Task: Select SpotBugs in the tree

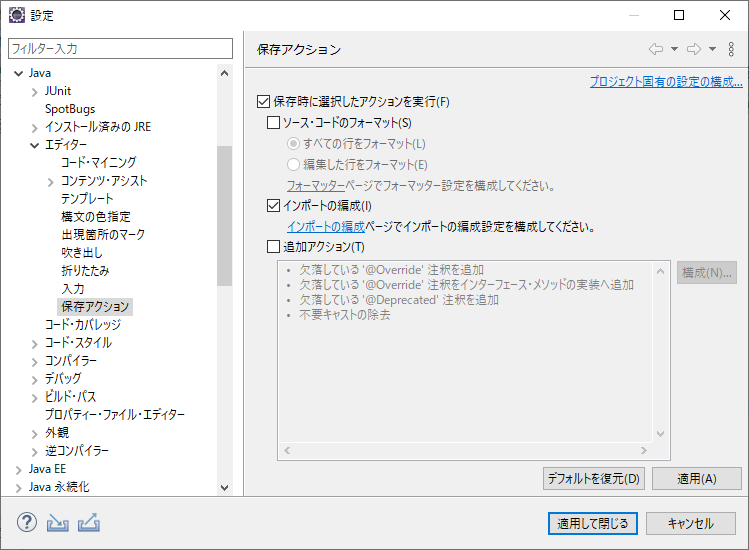Action: click(x=70, y=109)
